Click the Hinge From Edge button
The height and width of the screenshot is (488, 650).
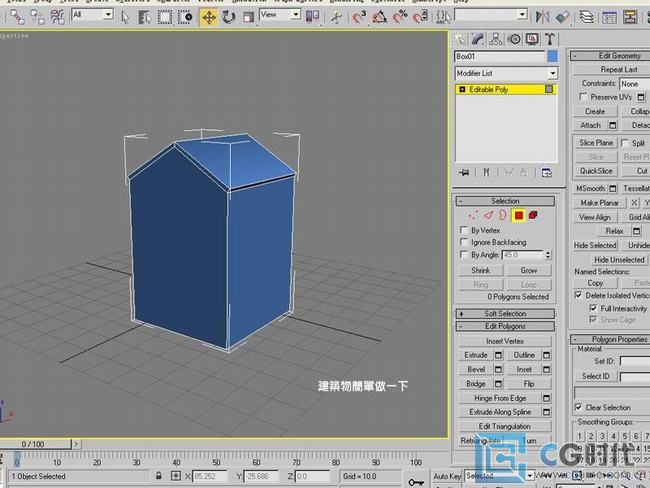(x=500, y=398)
